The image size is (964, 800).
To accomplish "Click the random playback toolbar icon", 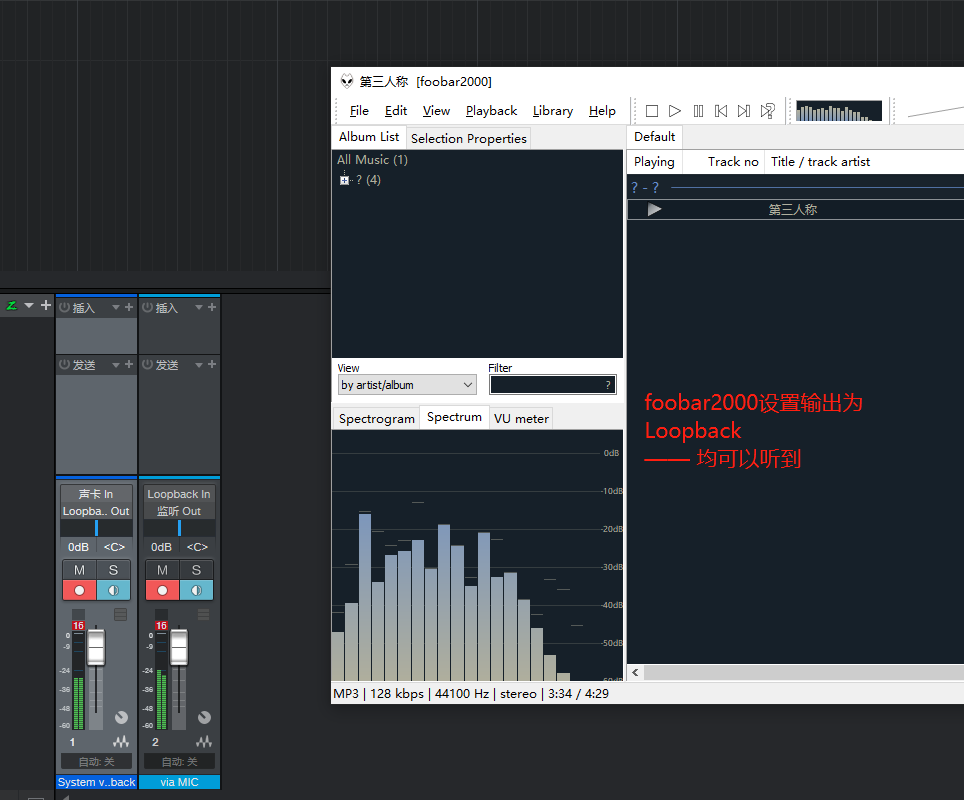I will [x=768, y=111].
